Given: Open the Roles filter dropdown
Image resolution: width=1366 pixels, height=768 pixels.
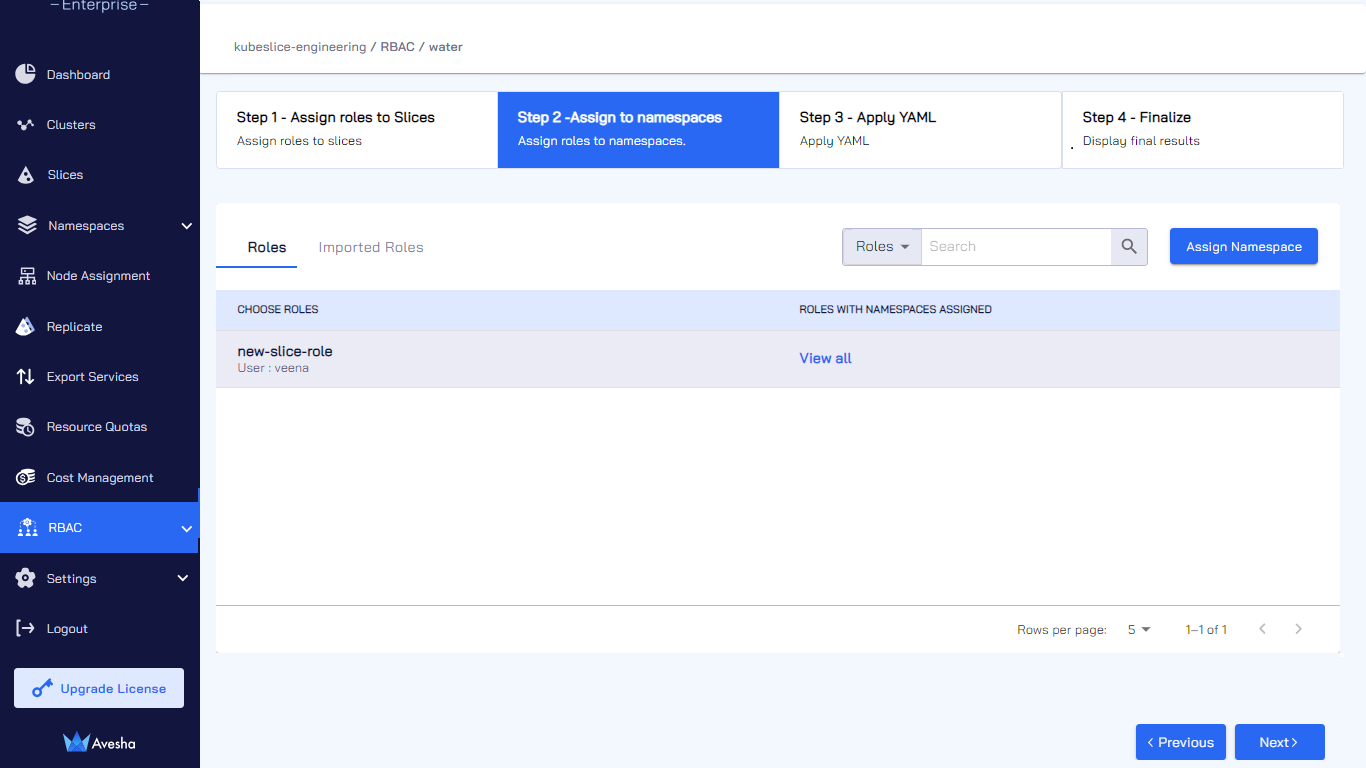Looking at the screenshot, I should click(882, 247).
